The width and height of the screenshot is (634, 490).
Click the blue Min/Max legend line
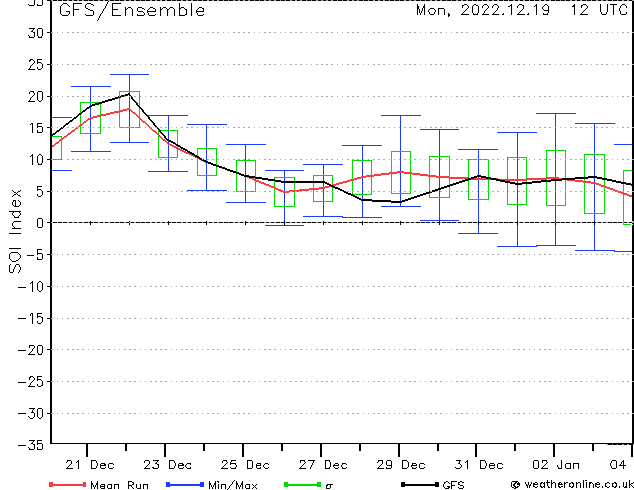pos(185,484)
